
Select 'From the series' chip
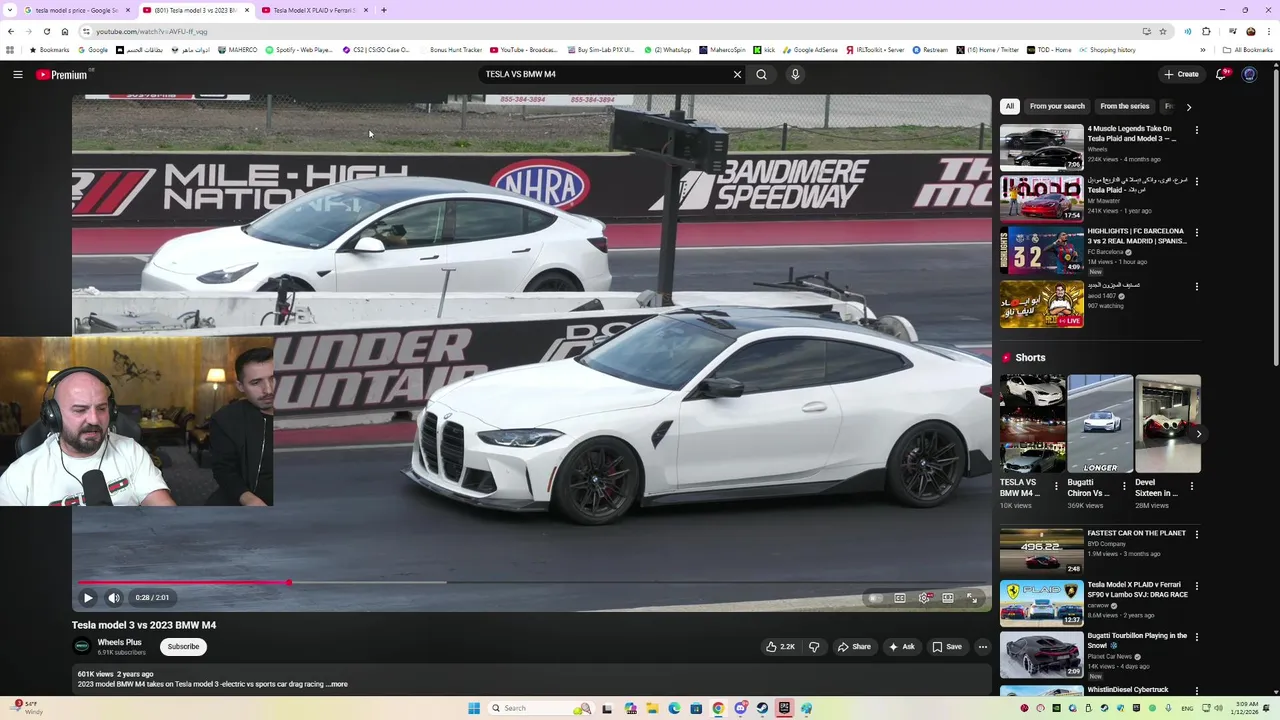(x=1125, y=106)
